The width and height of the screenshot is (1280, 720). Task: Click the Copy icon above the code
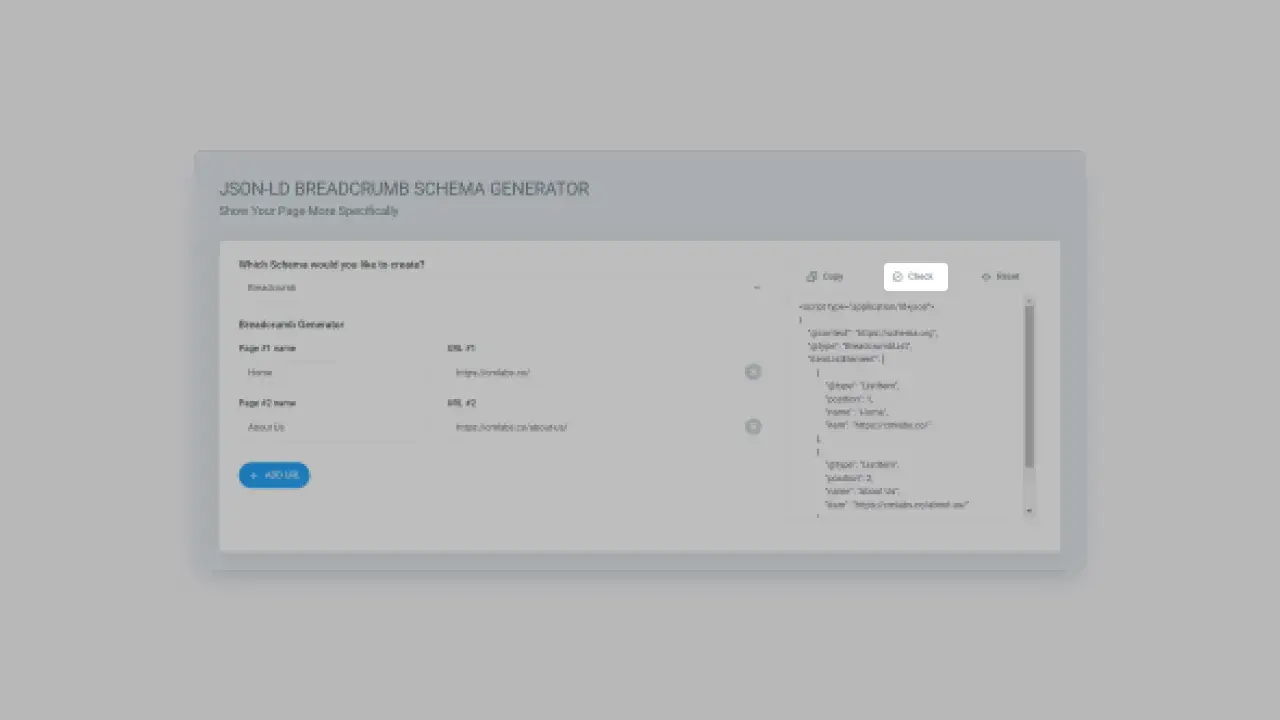812,277
